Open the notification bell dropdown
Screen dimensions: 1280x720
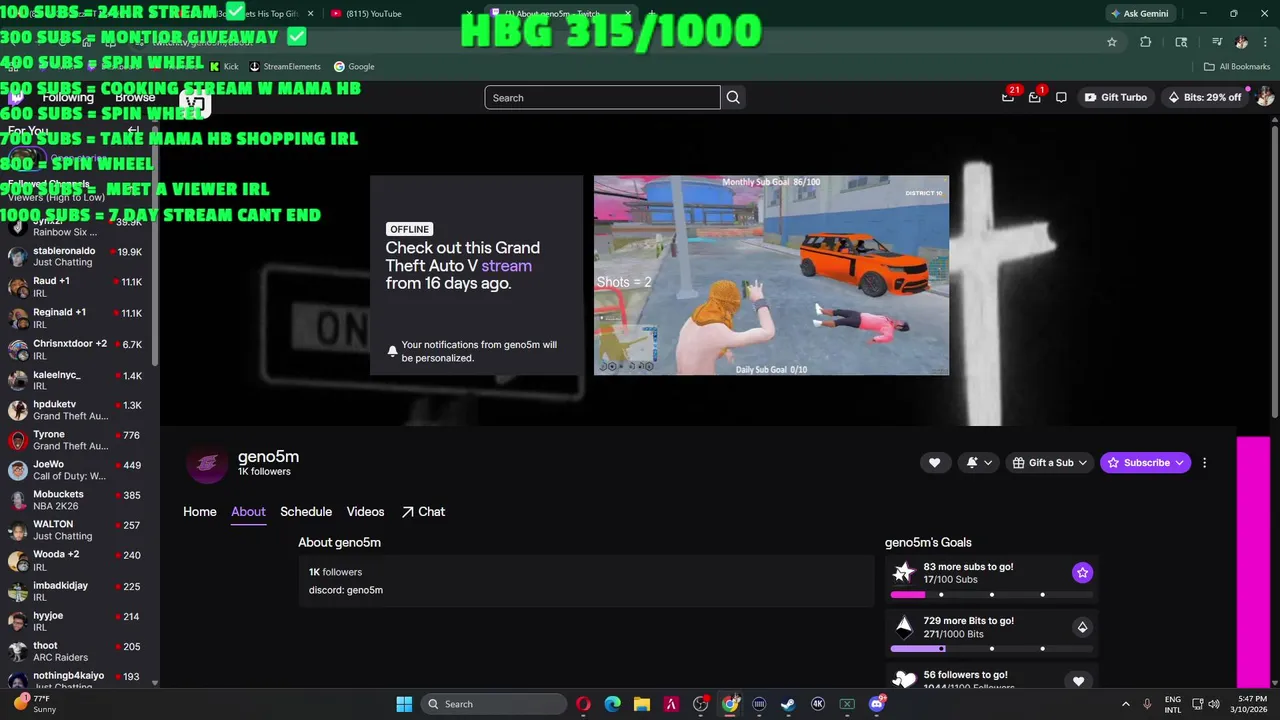979,462
